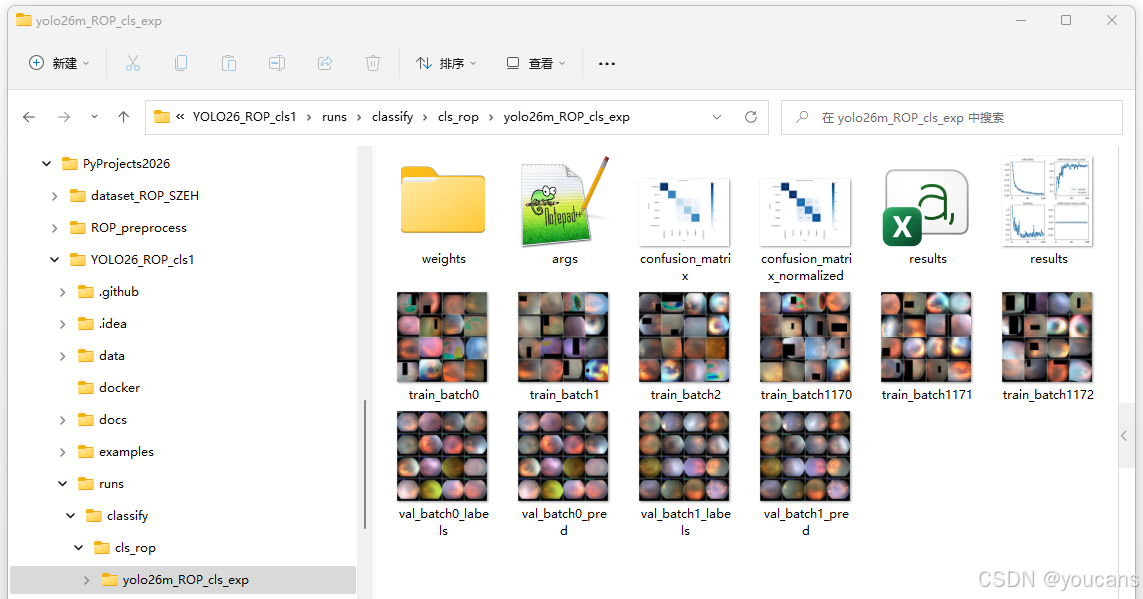Go up one folder level arrow
Screen dimensions: 1143x599
(123, 117)
